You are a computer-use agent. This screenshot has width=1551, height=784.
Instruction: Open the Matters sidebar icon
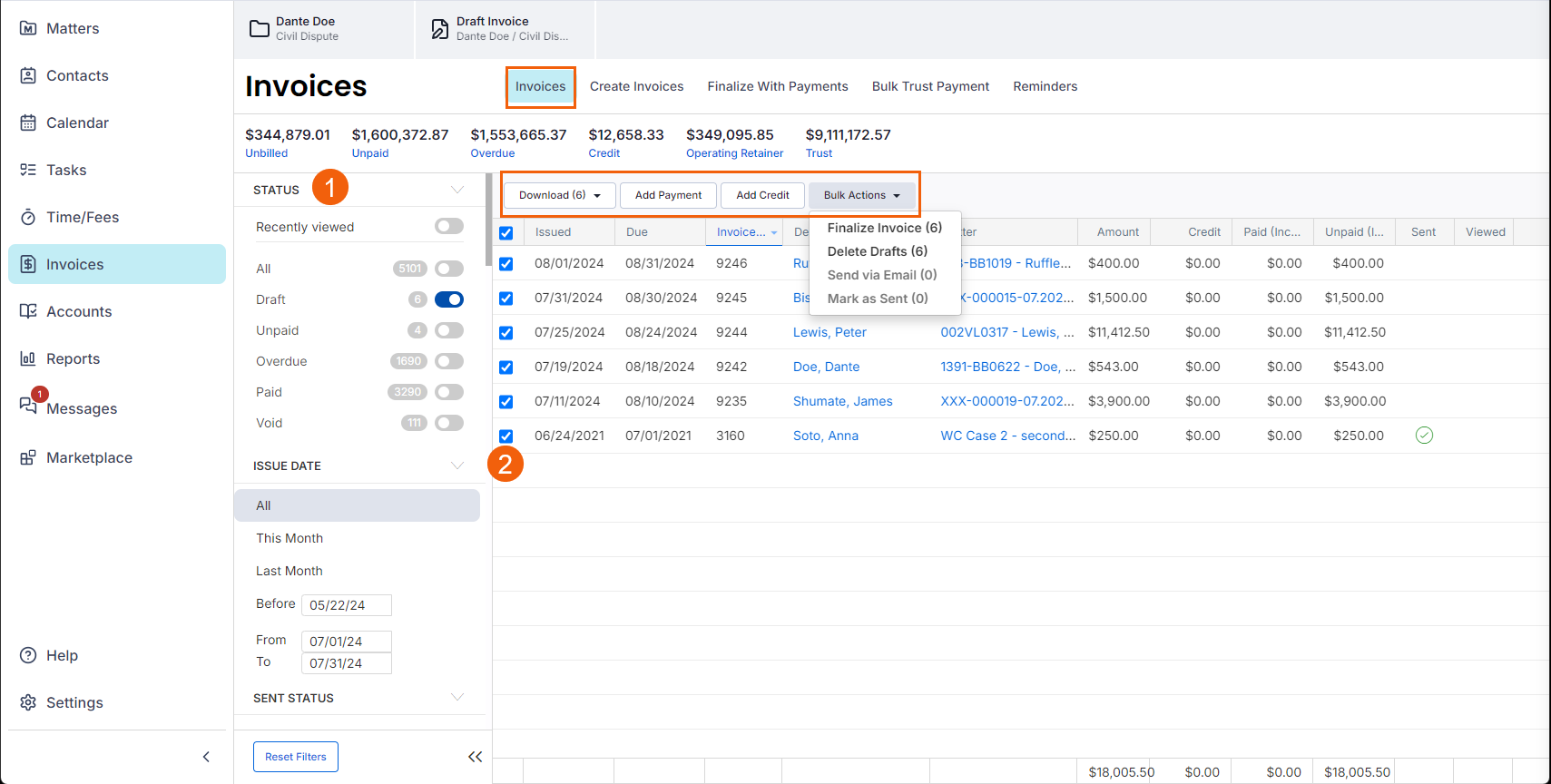28,28
